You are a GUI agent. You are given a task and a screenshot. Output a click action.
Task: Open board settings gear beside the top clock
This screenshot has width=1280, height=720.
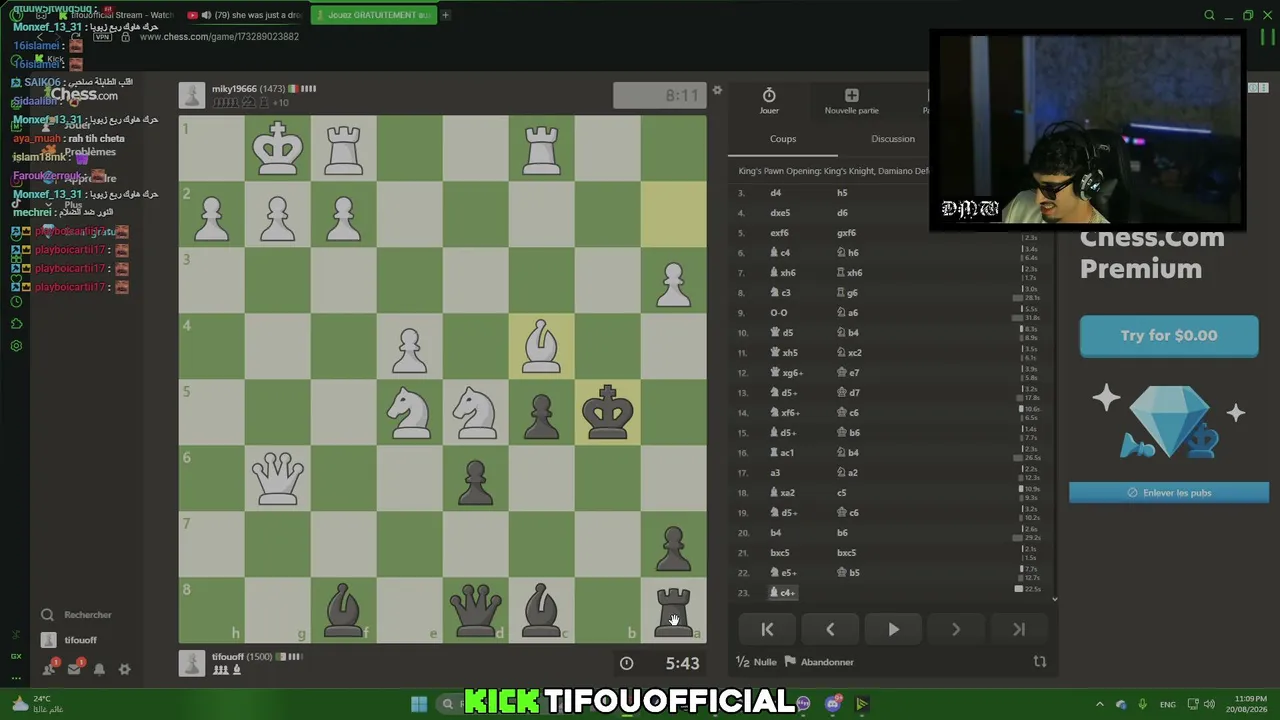717,91
